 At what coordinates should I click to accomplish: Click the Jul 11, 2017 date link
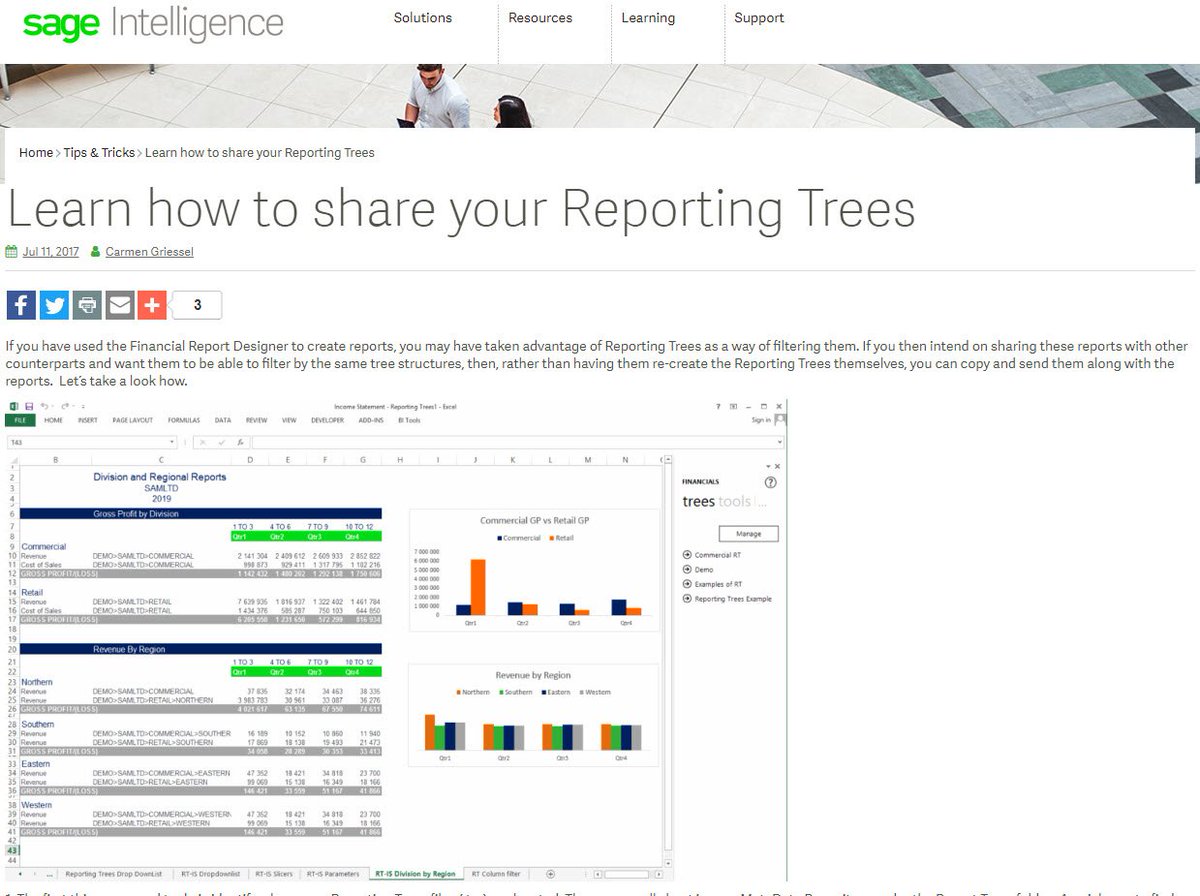51,252
